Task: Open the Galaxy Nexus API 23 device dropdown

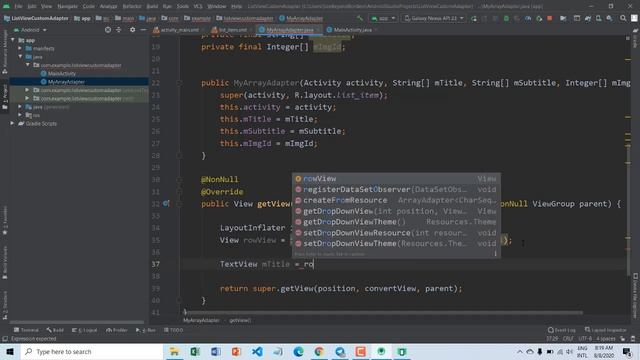Action: pos(434,18)
